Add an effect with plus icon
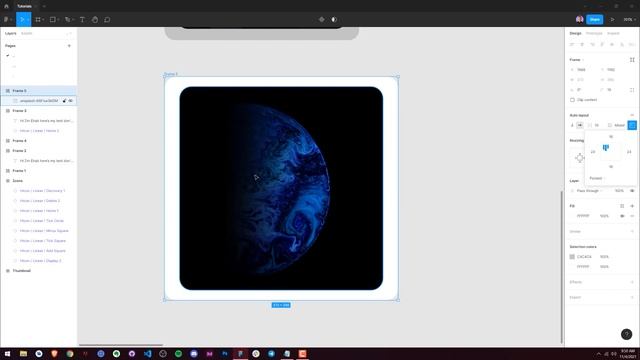The image size is (640, 360). [x=632, y=282]
